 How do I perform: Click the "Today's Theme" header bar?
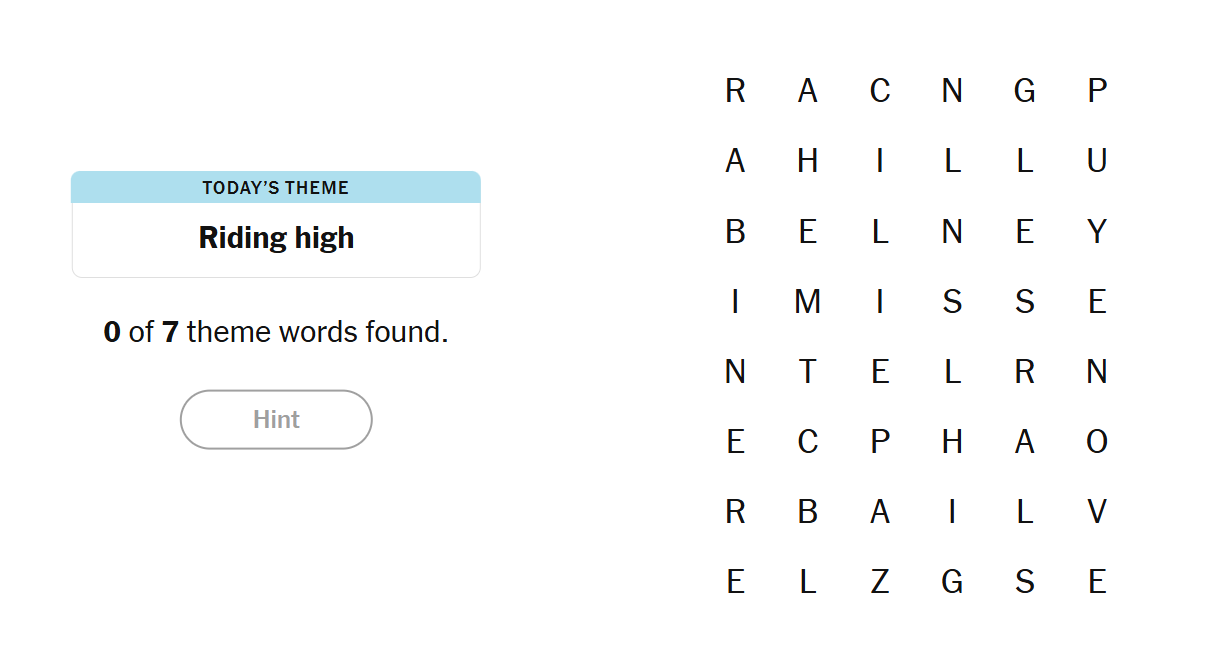pyautogui.click(x=276, y=188)
